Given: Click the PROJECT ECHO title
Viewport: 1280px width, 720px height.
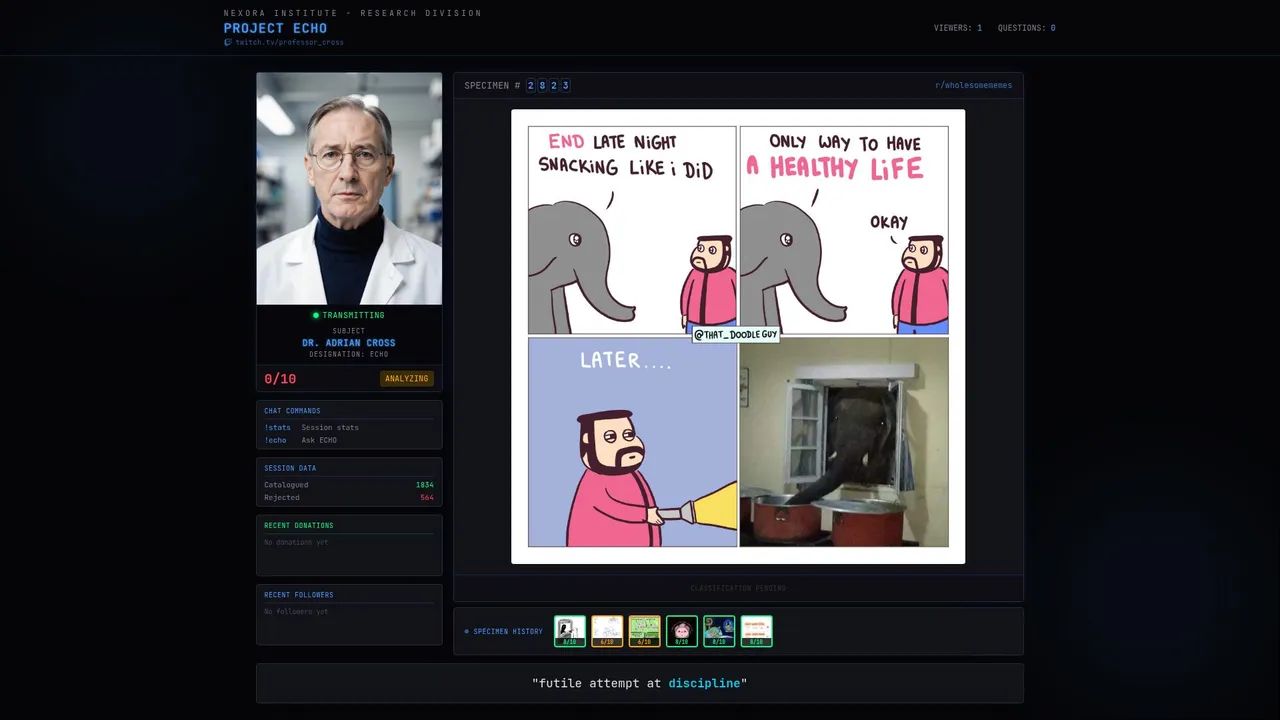Looking at the screenshot, I should point(275,28).
